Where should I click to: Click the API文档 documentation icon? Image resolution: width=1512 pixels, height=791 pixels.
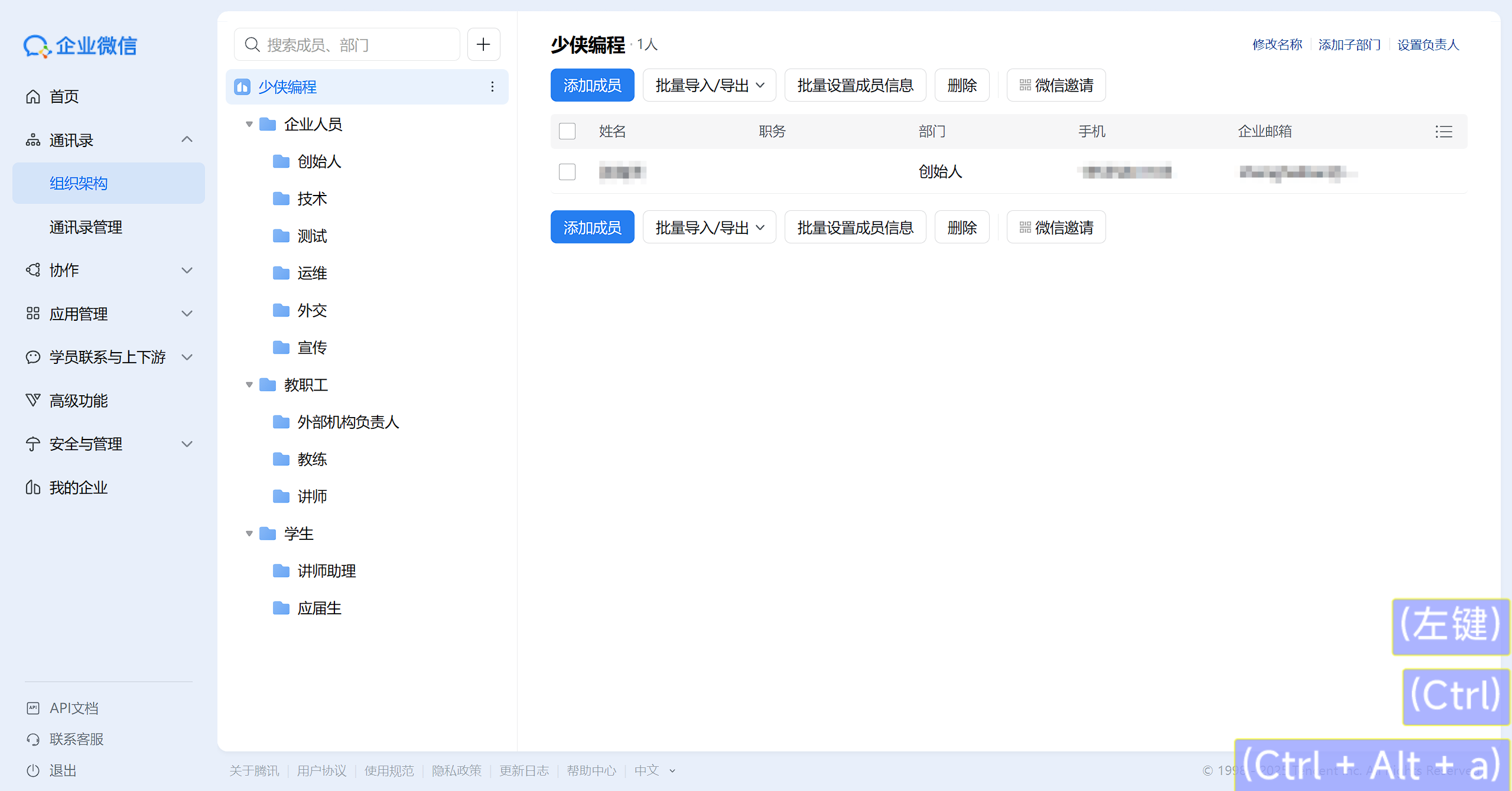(33, 708)
